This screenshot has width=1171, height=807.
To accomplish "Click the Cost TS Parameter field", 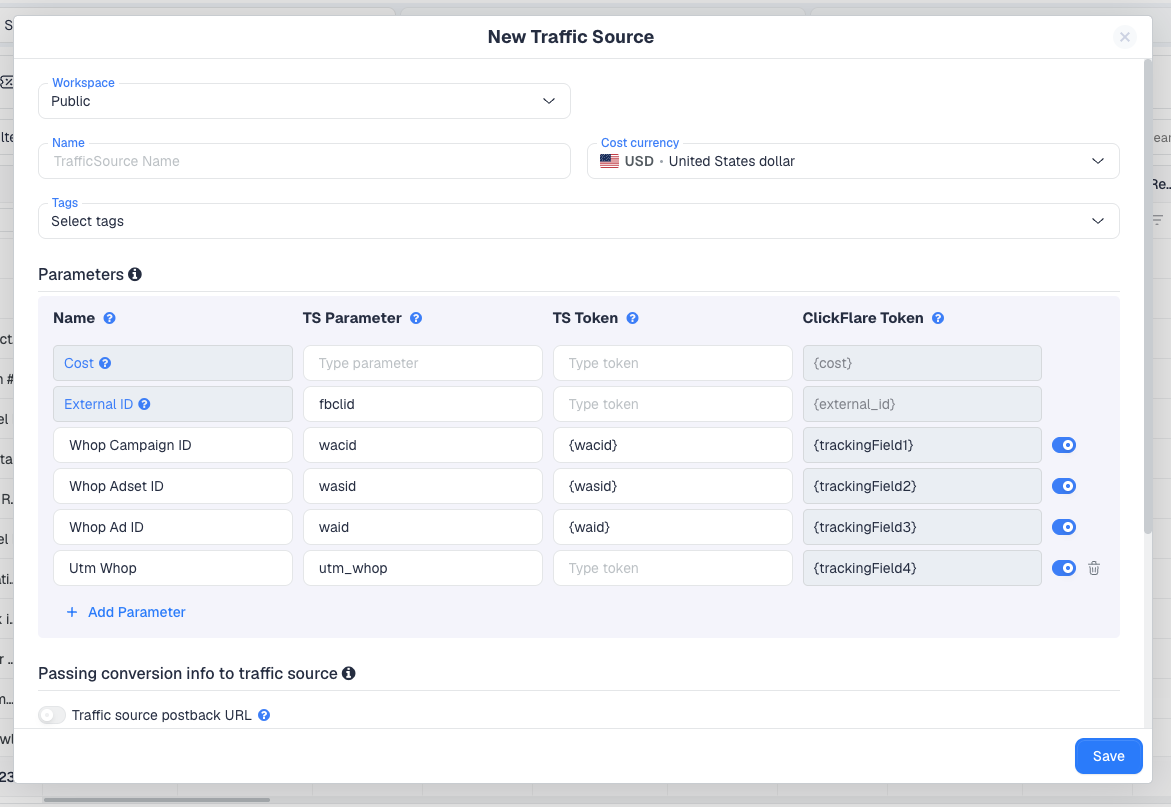I will pyautogui.click(x=423, y=363).
